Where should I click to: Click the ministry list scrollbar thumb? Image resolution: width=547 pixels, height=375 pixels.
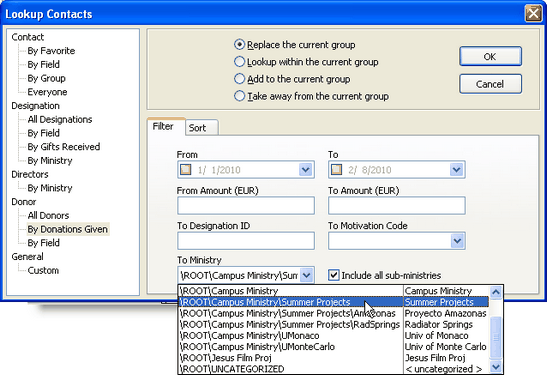496,337
